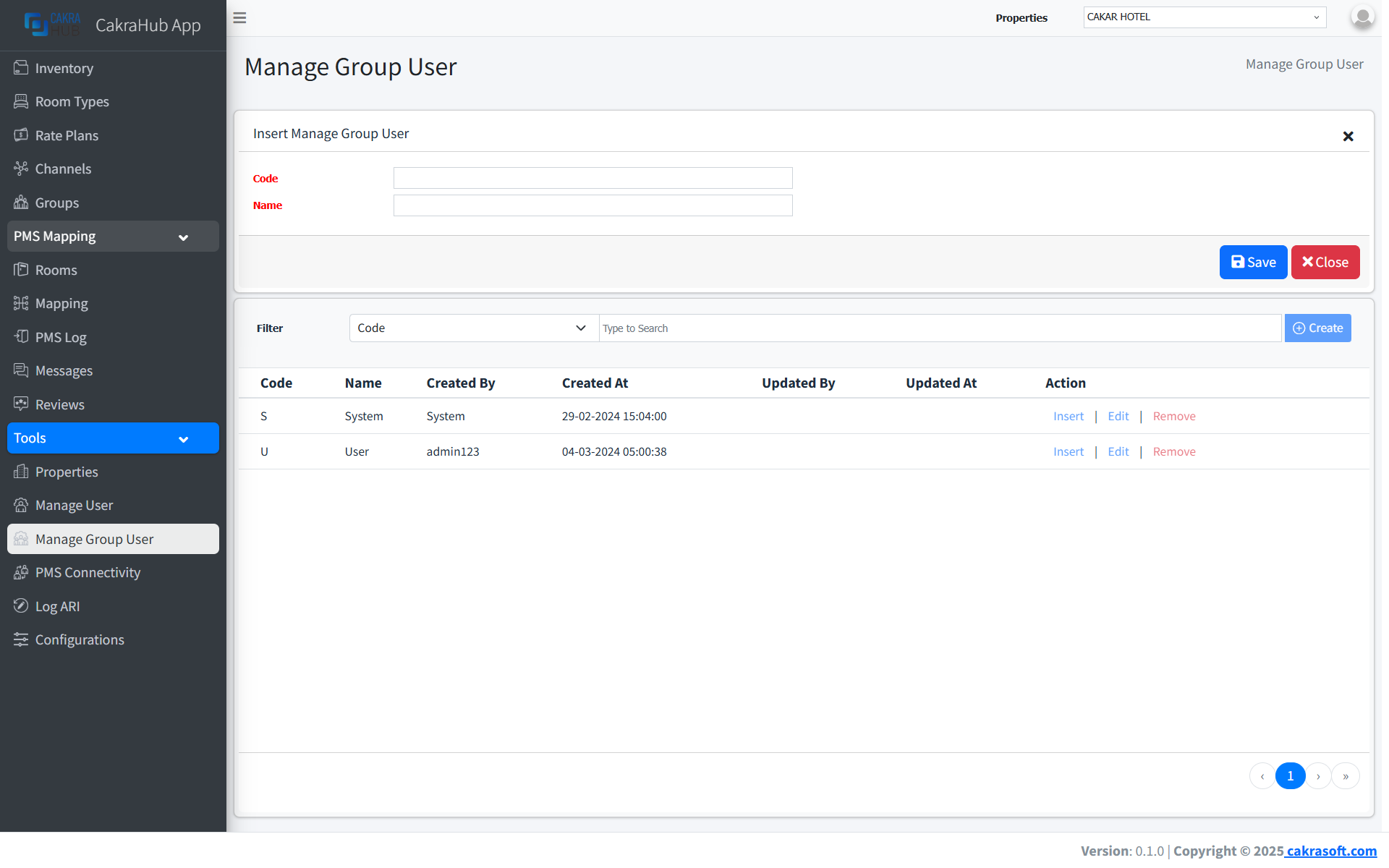Click the Configurations sliders icon
This screenshot has width=1389, height=868.
pos(21,639)
